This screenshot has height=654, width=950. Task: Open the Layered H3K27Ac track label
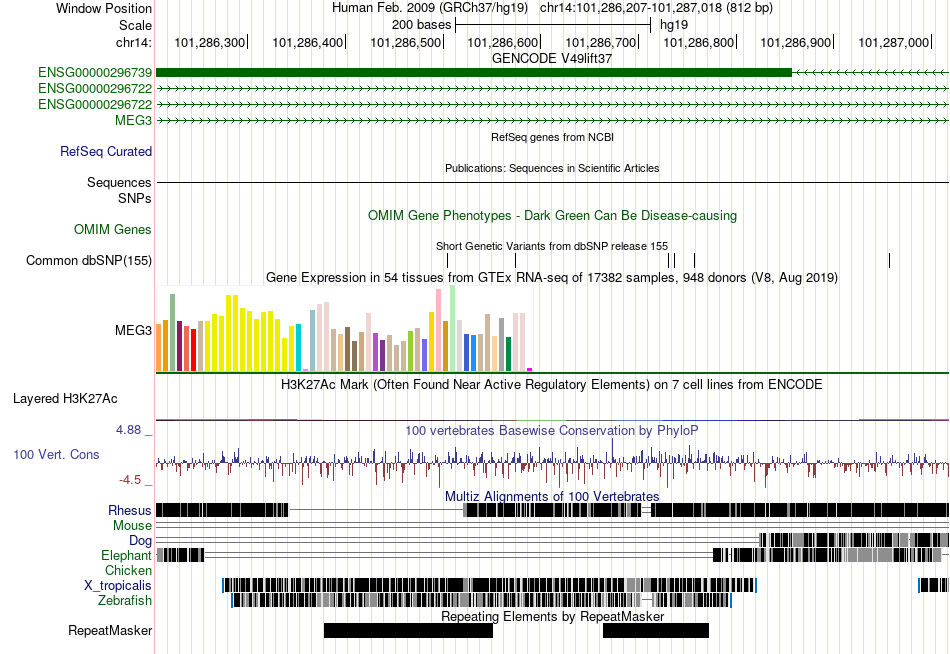tap(65, 399)
